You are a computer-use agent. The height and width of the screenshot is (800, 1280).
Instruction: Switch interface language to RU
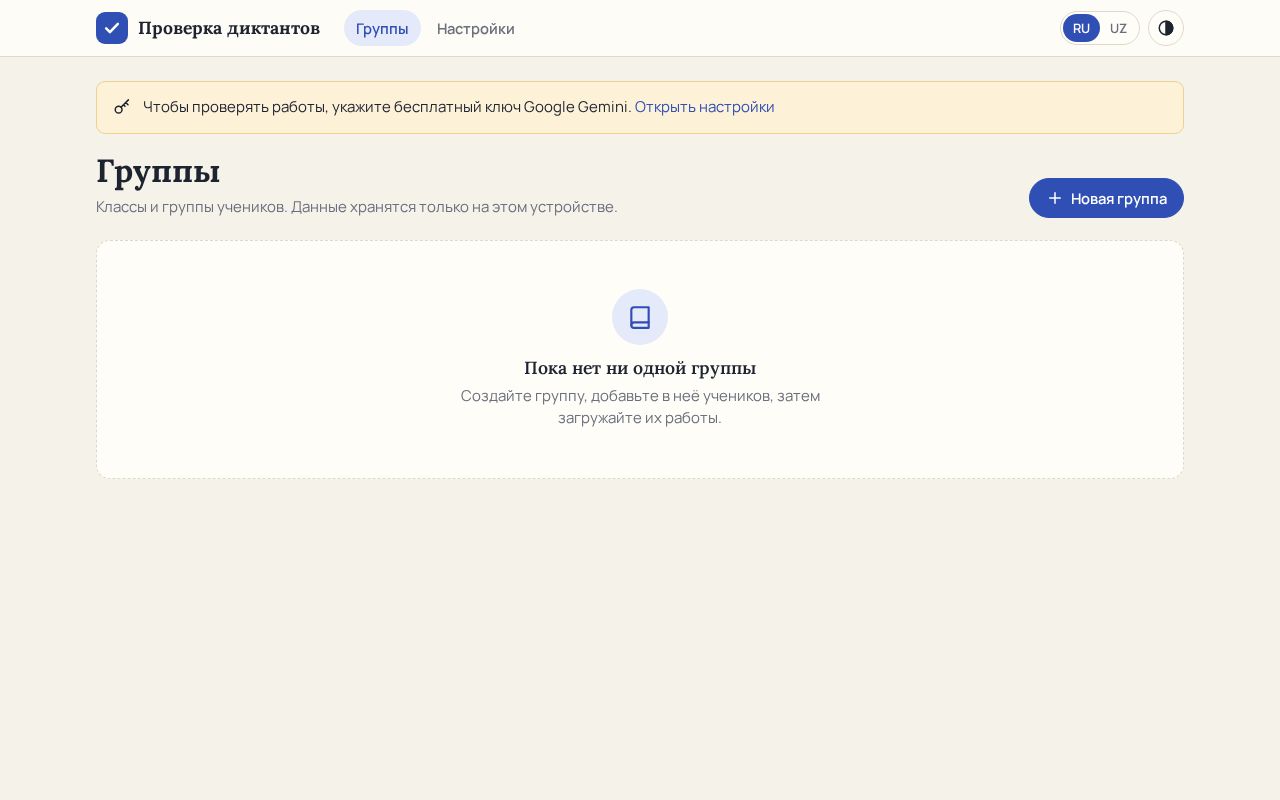coord(1081,28)
